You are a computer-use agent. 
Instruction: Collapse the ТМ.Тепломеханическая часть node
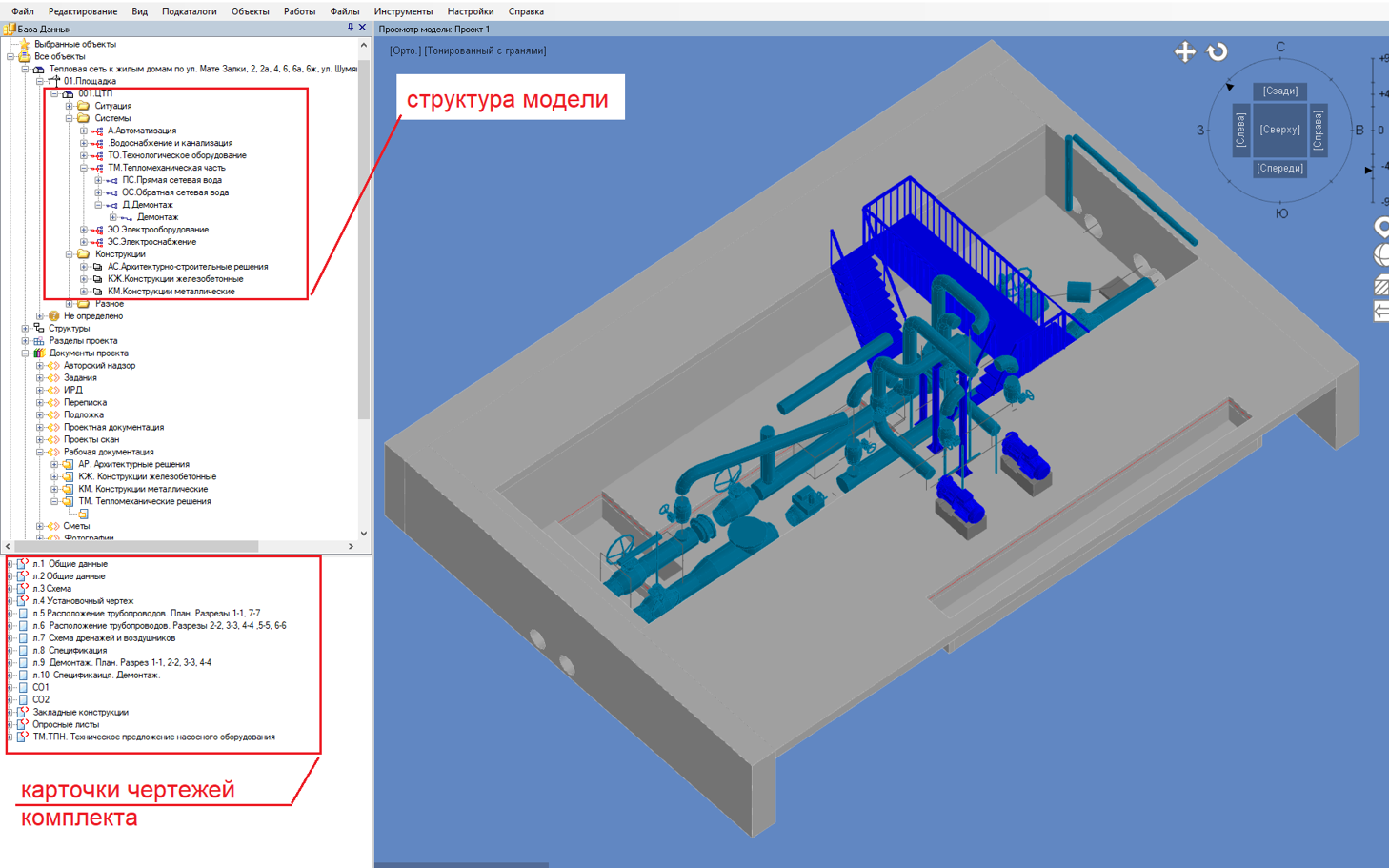[x=84, y=168]
